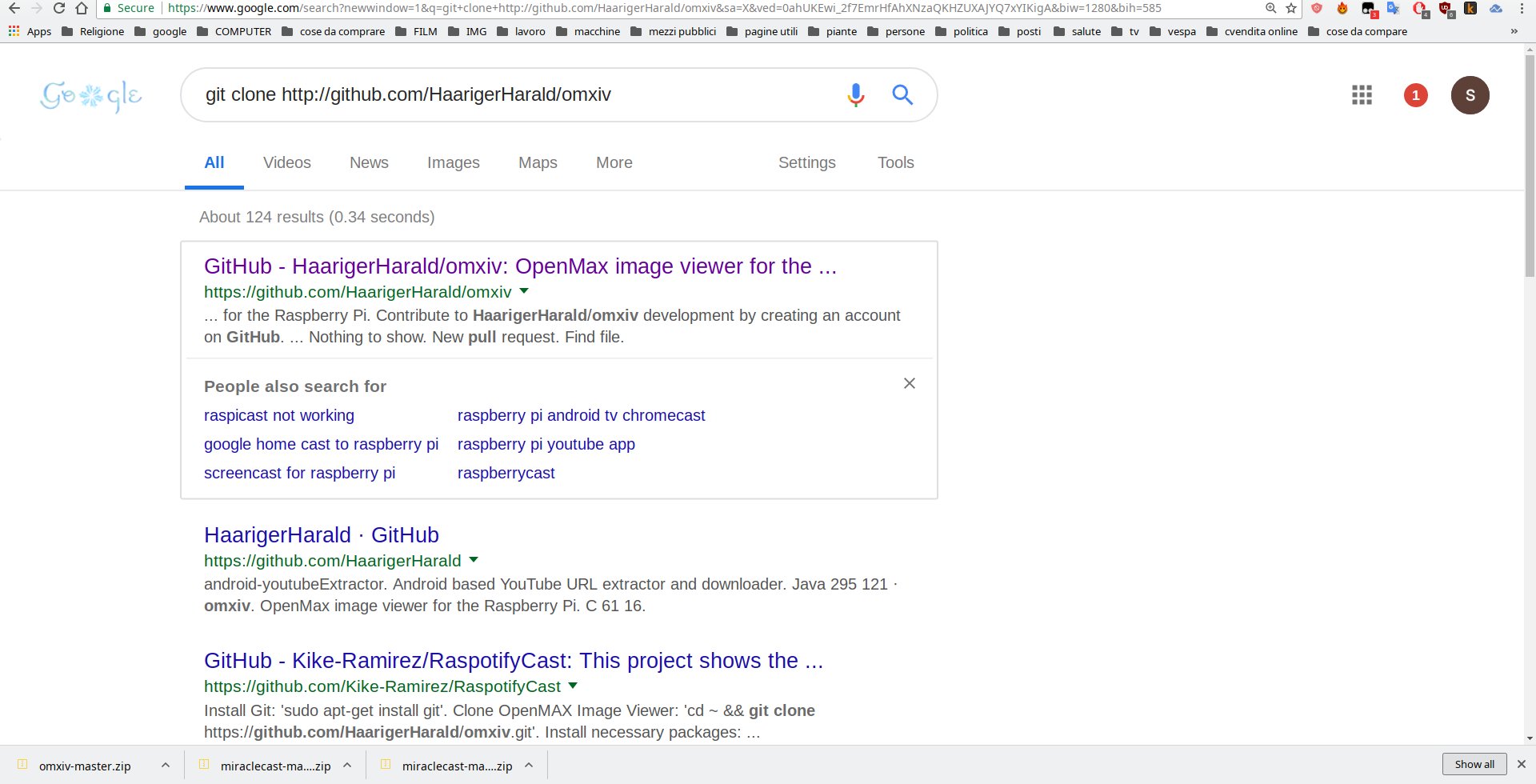
Task: Open the blue cloud extension icon
Action: point(1496,8)
